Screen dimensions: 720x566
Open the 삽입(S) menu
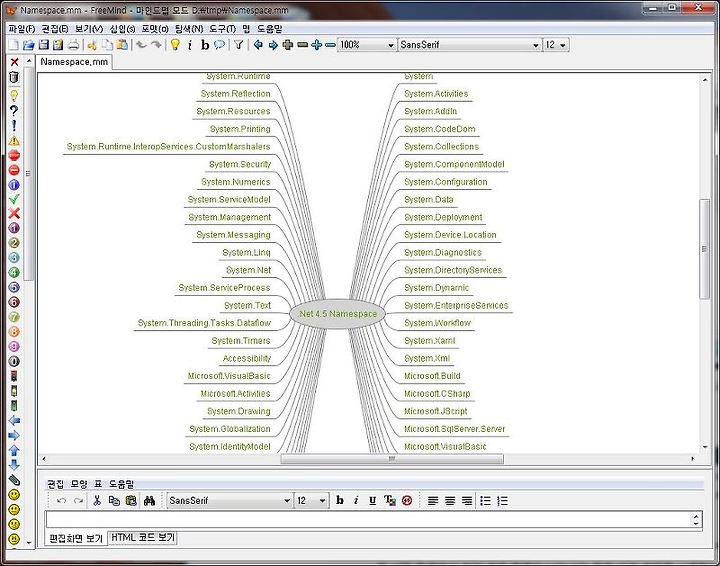[x=122, y=29]
